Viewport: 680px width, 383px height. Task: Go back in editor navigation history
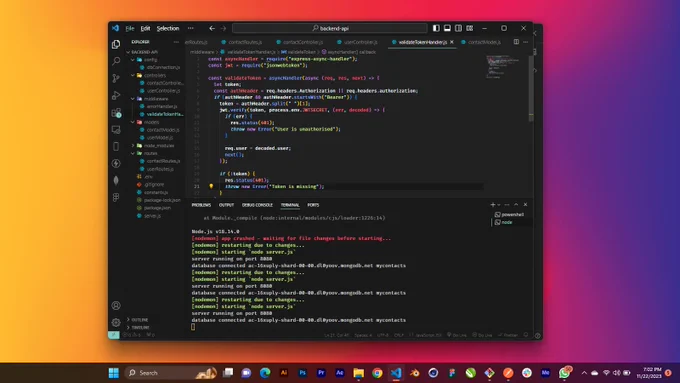(212, 28)
